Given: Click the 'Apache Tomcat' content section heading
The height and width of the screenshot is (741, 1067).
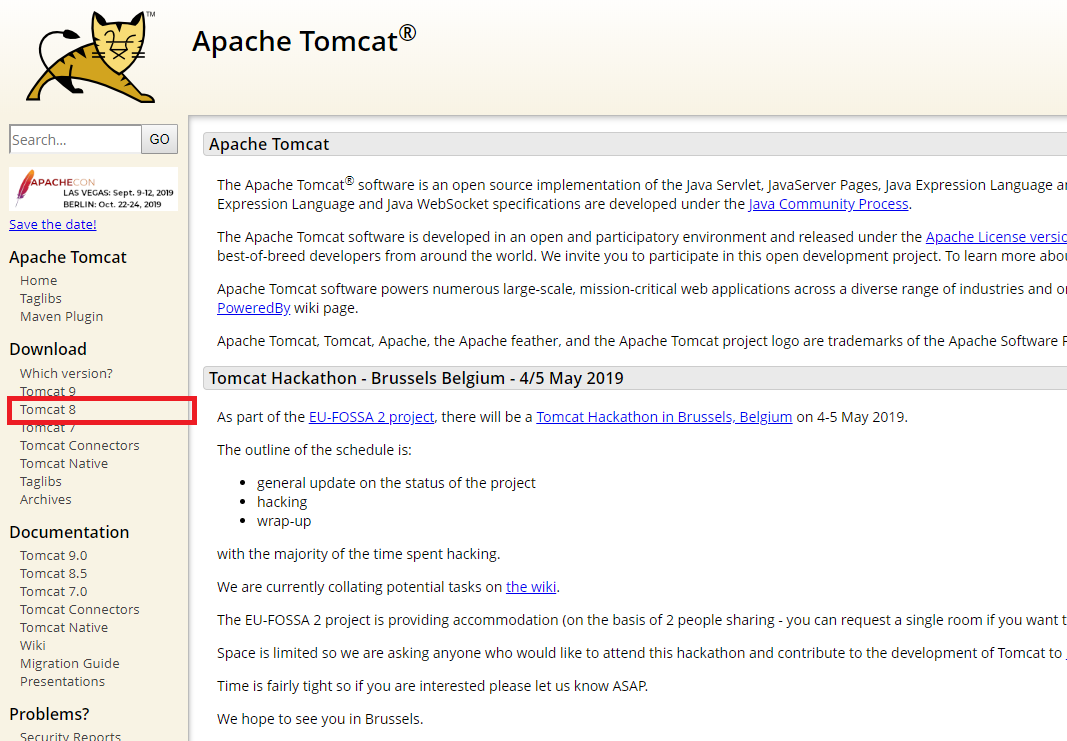Looking at the screenshot, I should coord(269,144).
